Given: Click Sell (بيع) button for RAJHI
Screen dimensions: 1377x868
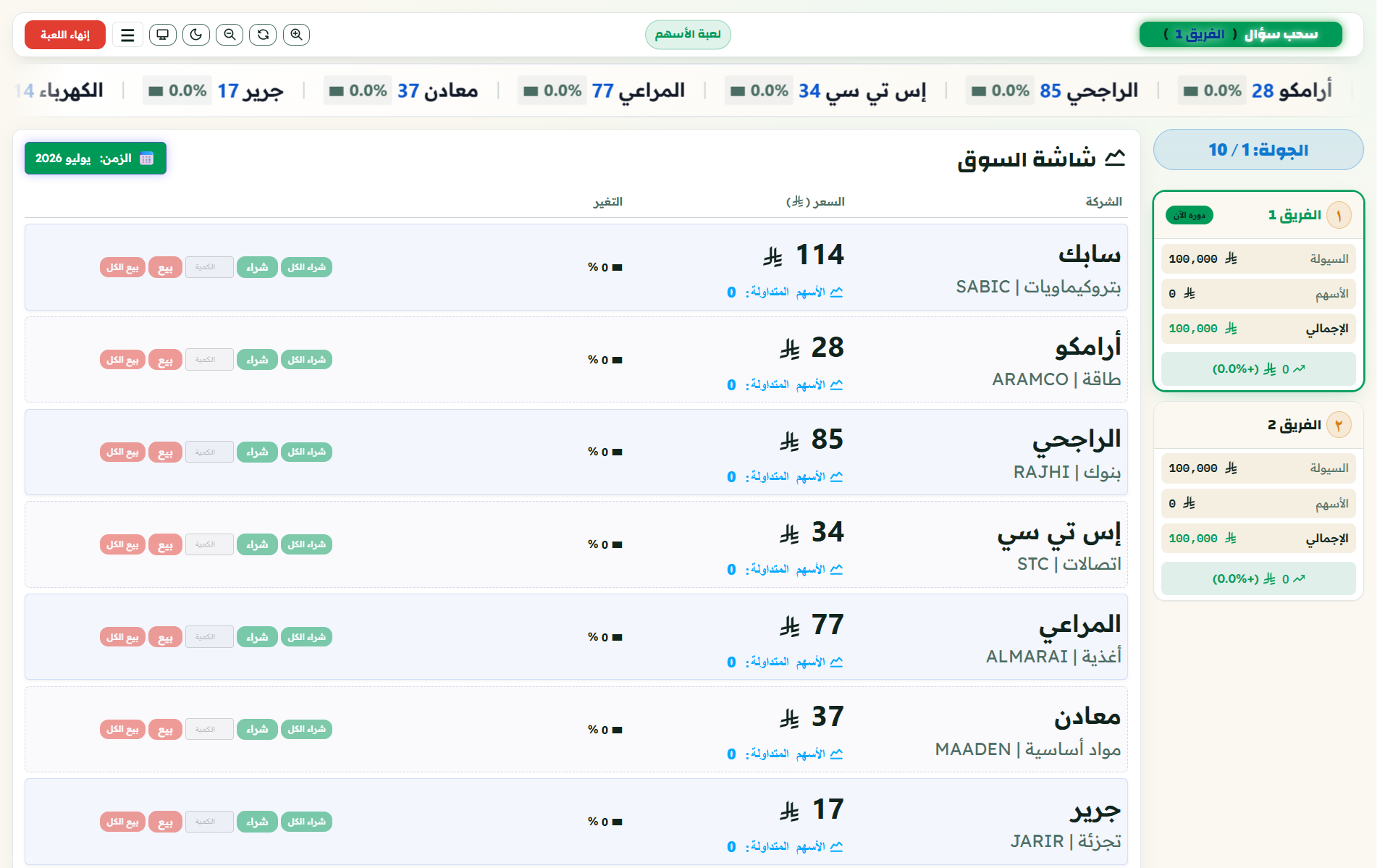Looking at the screenshot, I should [165, 452].
